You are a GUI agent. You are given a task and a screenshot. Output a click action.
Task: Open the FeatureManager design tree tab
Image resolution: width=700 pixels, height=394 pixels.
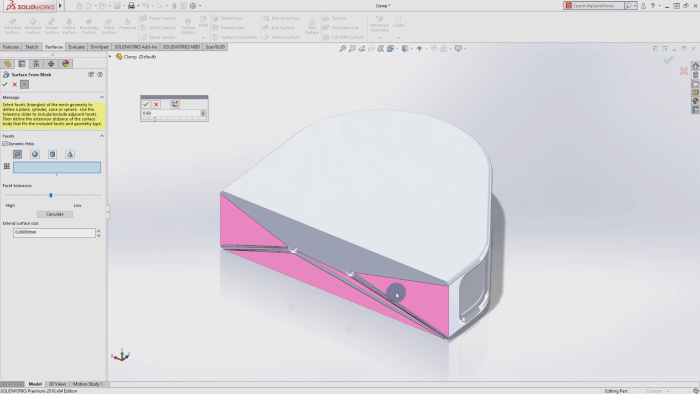(7, 64)
